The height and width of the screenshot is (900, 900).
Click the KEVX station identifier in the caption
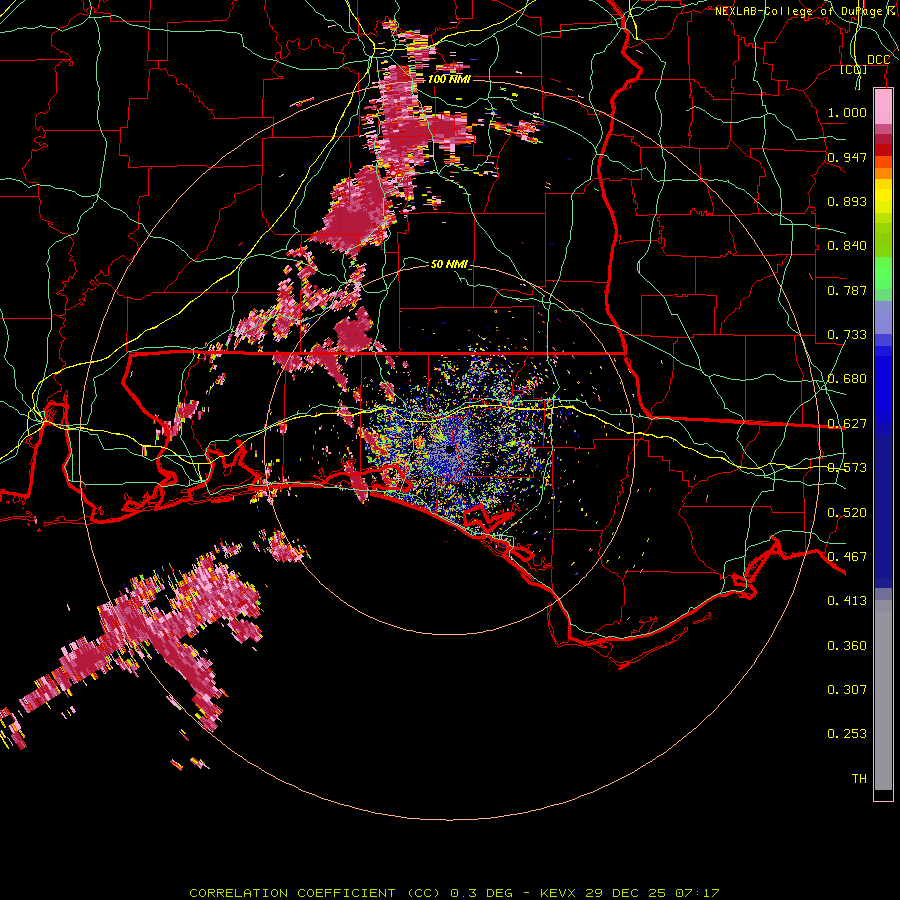(x=558, y=893)
